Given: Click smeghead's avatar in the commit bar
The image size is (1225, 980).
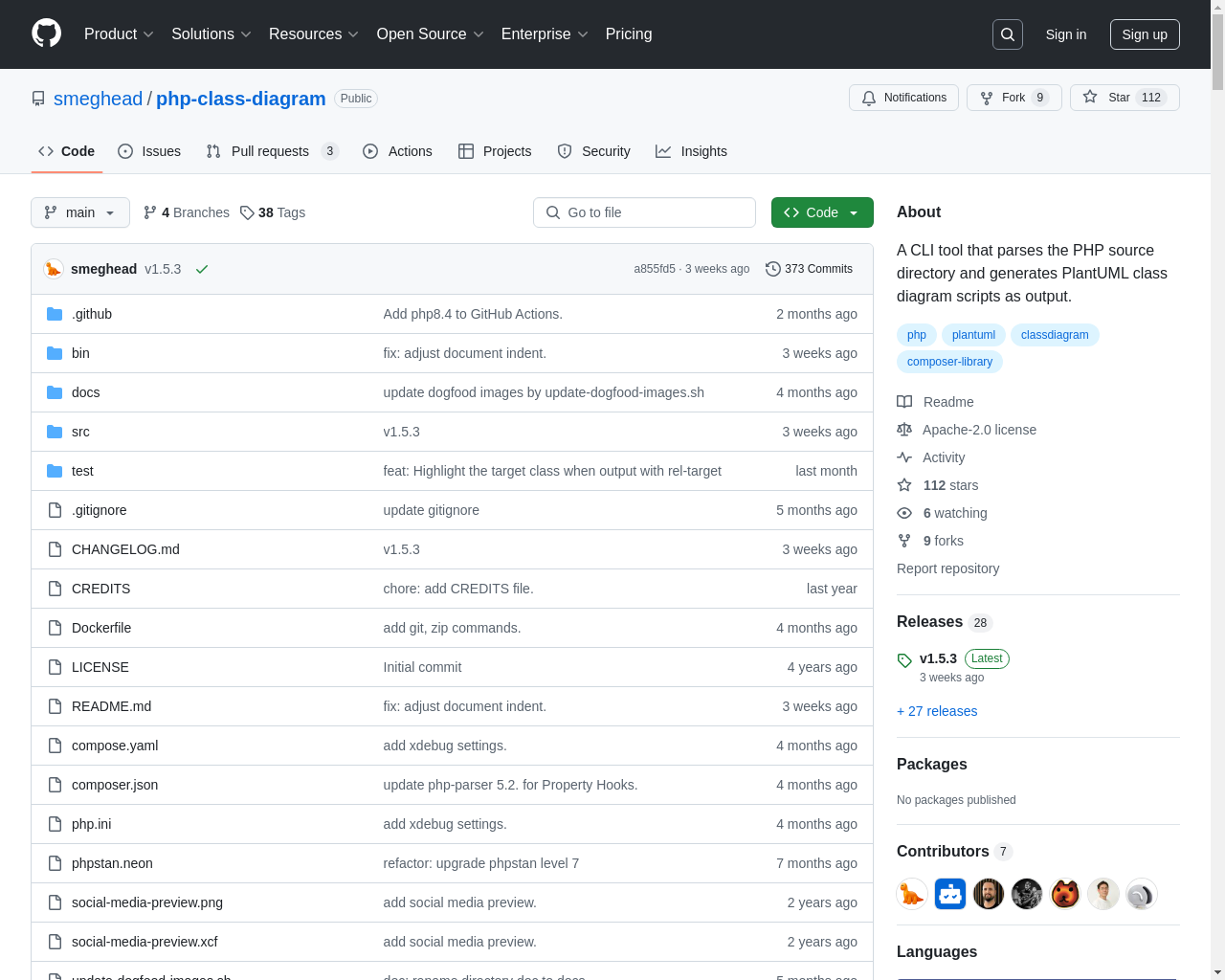Looking at the screenshot, I should coord(54,269).
